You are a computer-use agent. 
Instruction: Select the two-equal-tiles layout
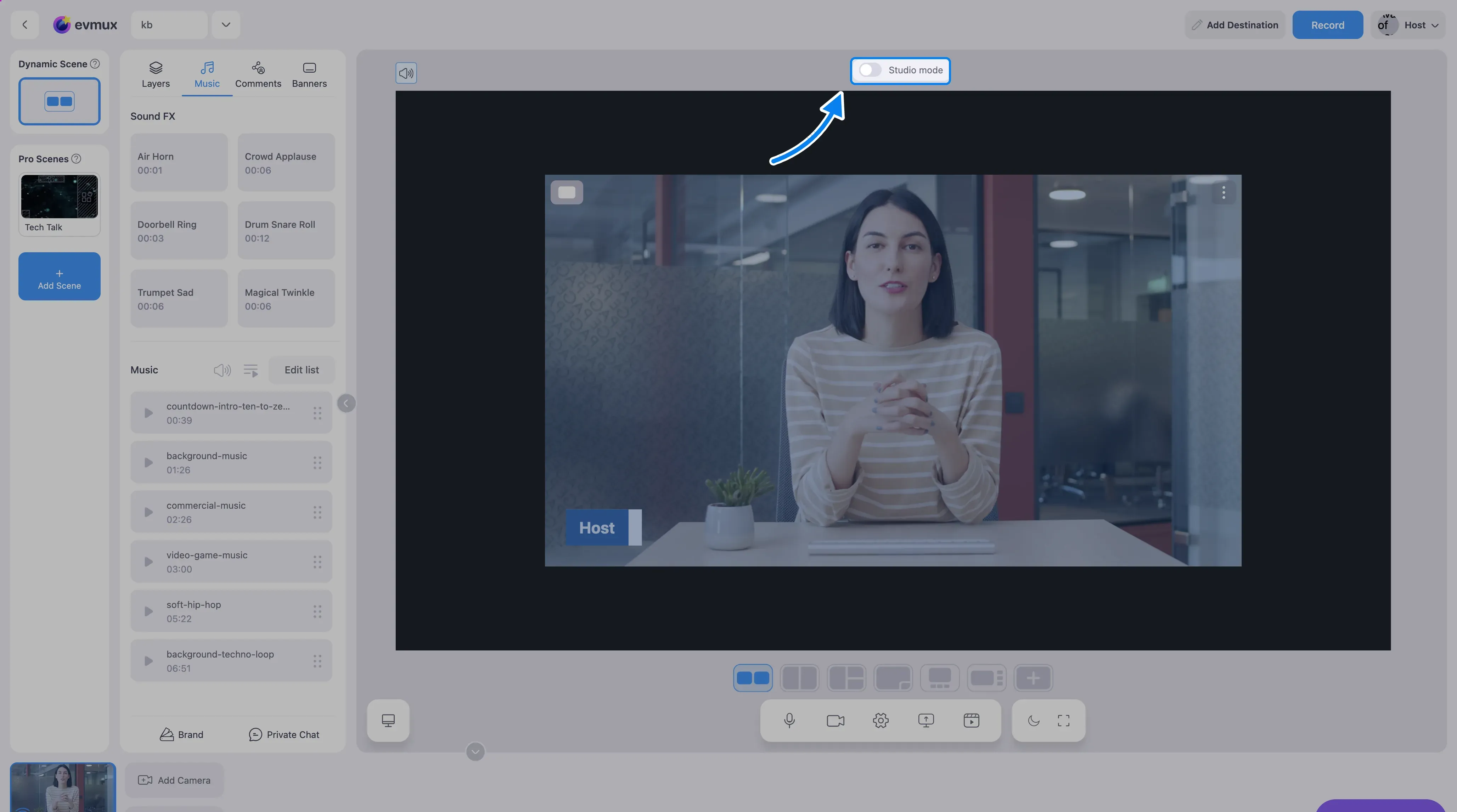click(x=753, y=678)
